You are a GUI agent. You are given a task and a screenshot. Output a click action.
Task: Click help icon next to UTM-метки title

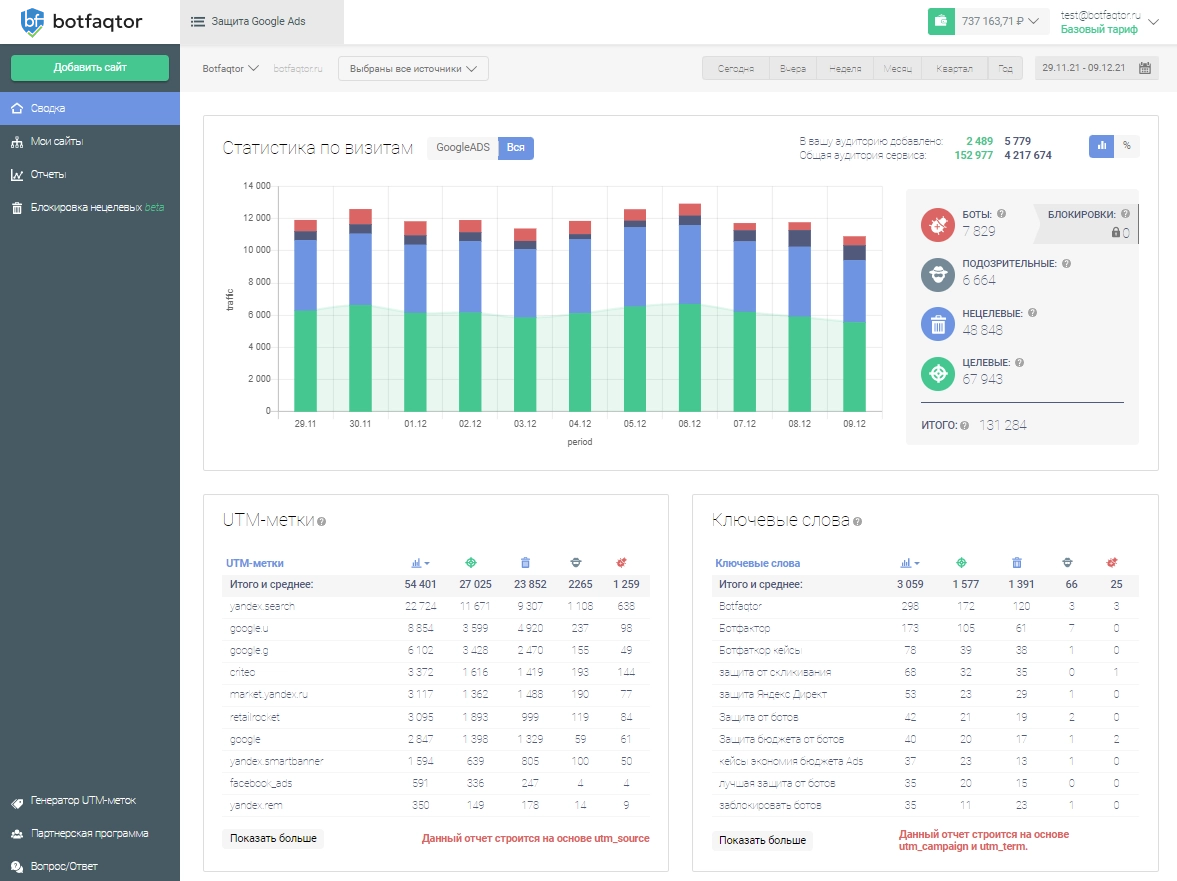click(322, 521)
